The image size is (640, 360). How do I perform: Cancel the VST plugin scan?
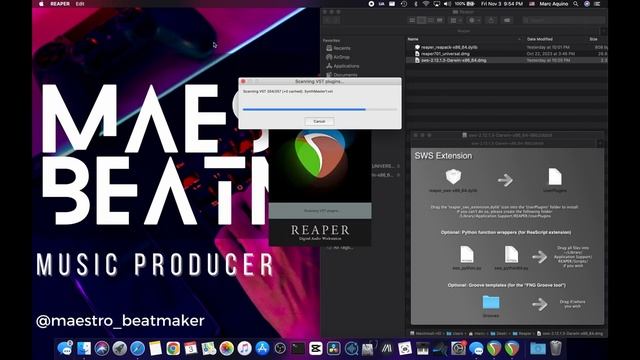tap(319, 121)
